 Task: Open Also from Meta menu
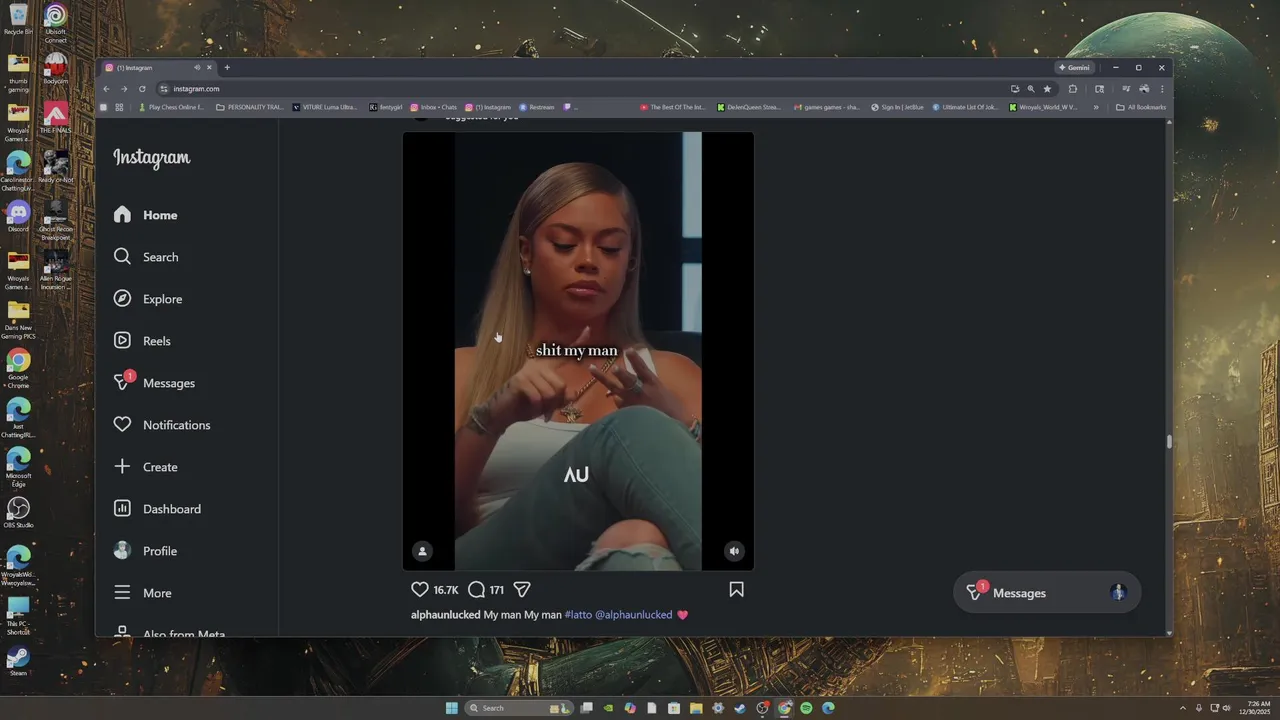tap(170, 633)
